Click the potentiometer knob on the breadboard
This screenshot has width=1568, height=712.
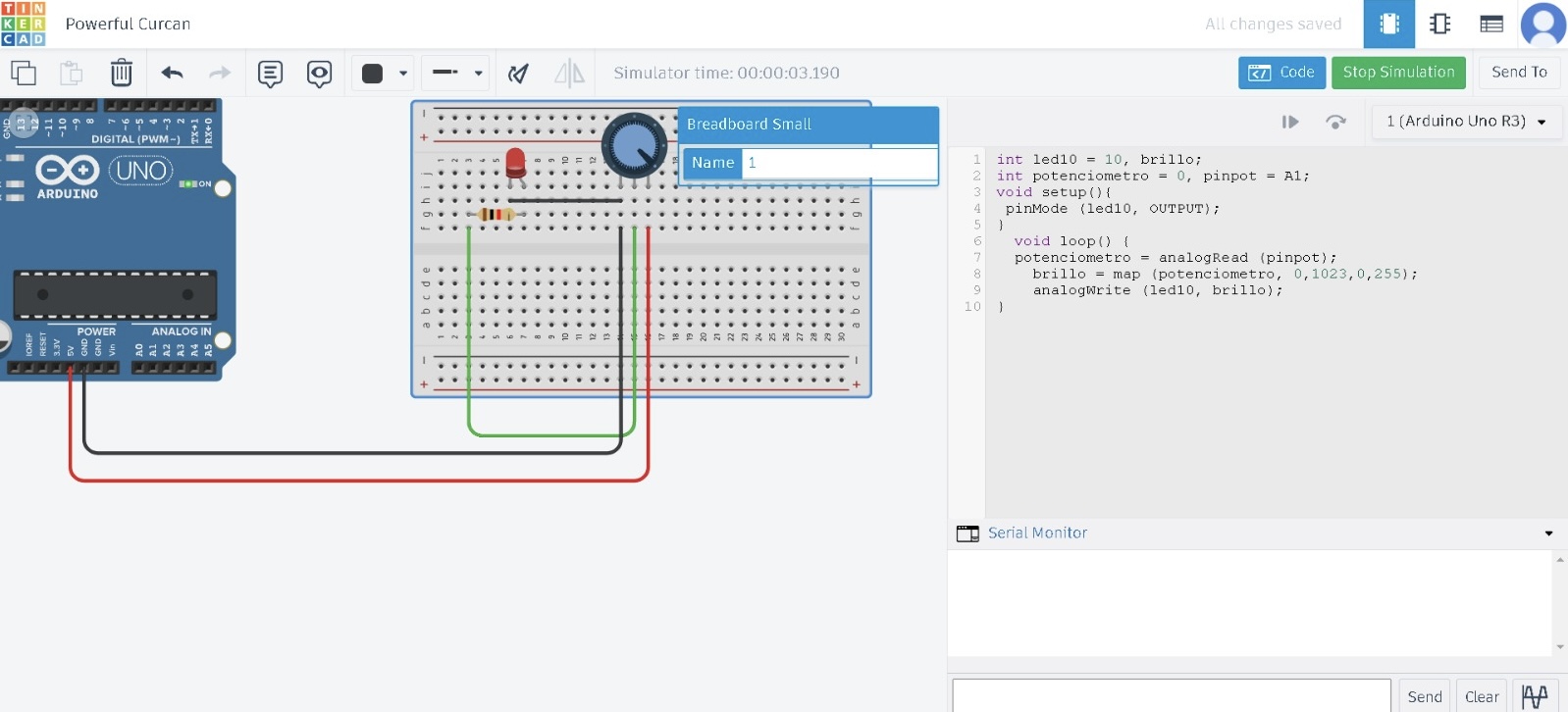point(633,145)
